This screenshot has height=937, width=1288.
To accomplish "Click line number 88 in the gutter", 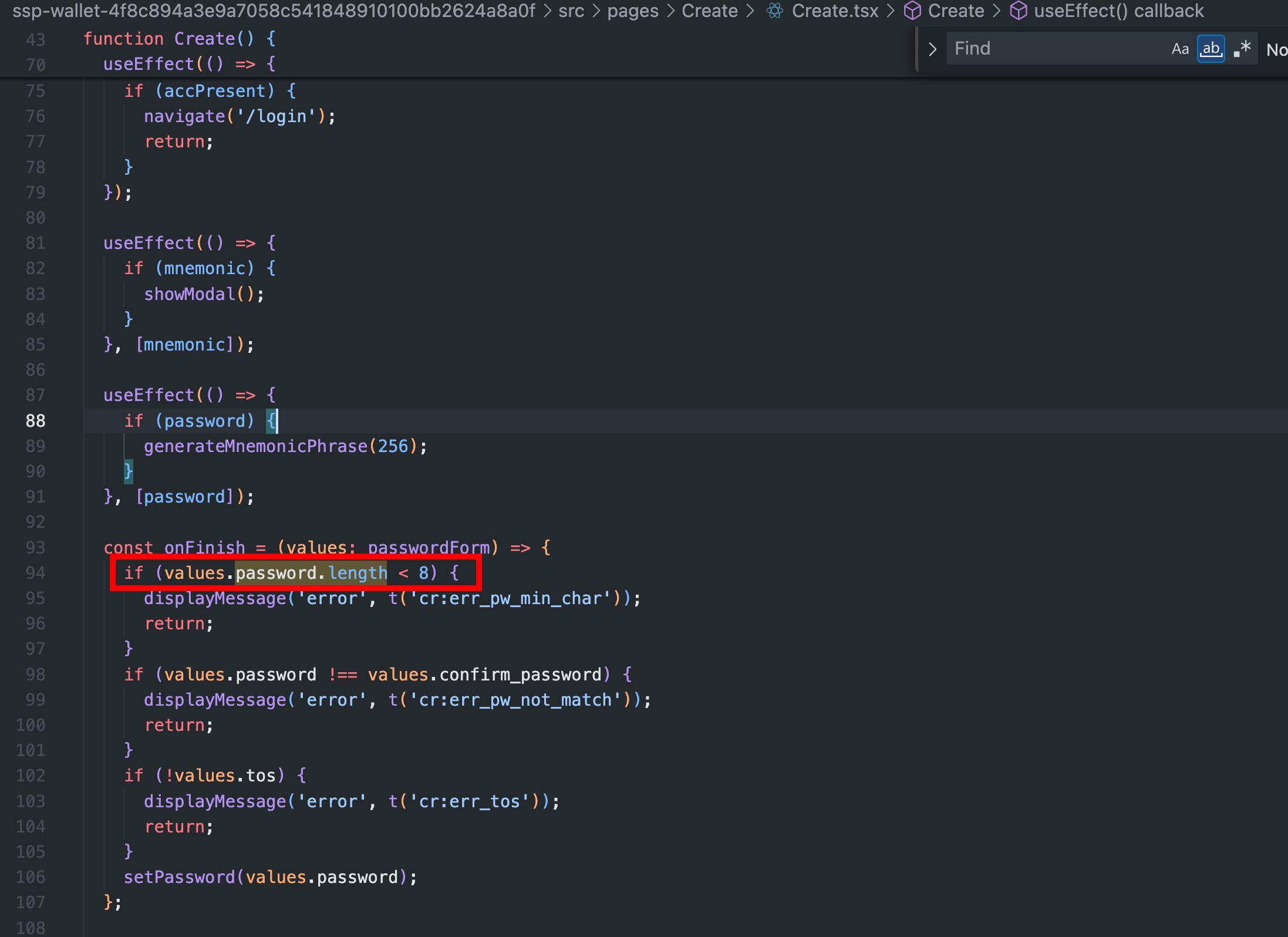I will pyautogui.click(x=35, y=421).
